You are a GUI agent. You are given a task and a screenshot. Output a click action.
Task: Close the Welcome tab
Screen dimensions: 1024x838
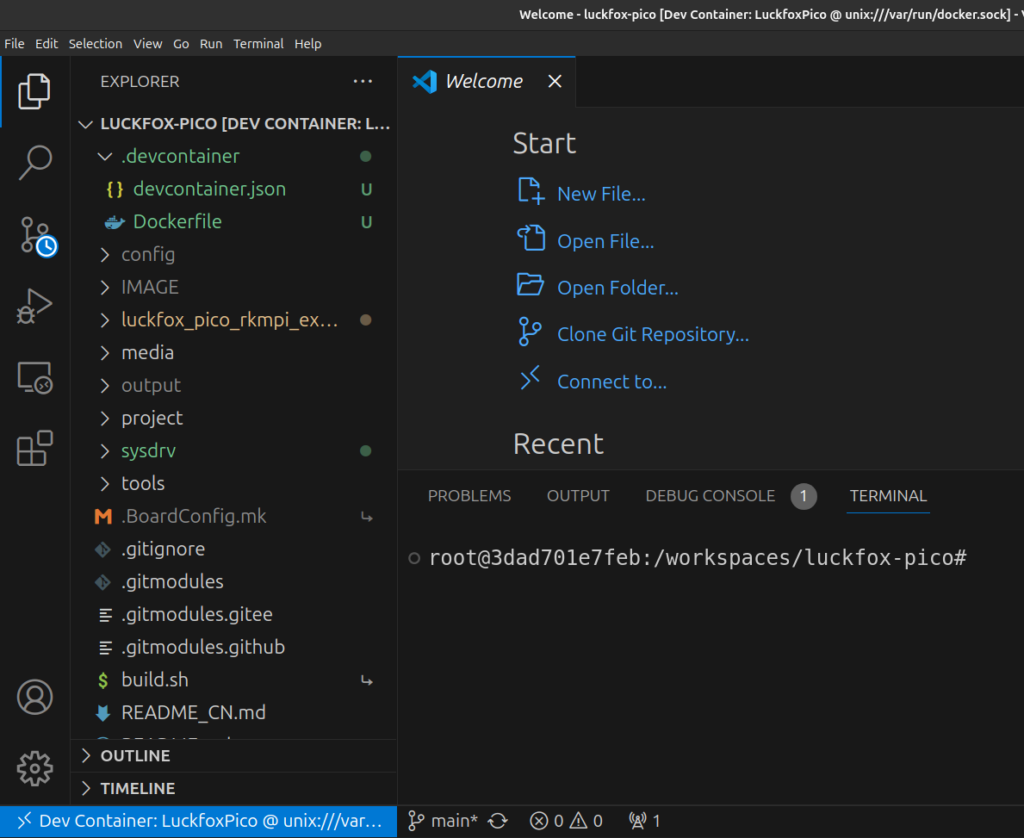pyautogui.click(x=554, y=81)
